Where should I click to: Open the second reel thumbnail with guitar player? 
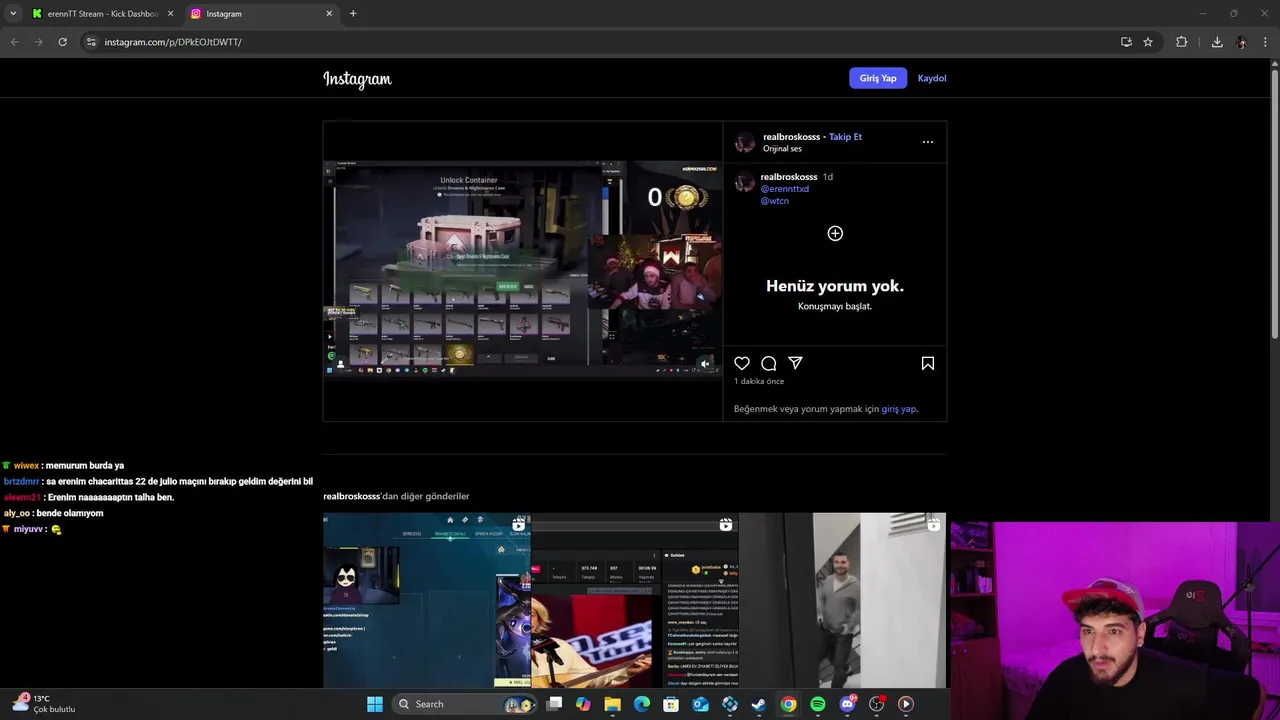pos(635,600)
